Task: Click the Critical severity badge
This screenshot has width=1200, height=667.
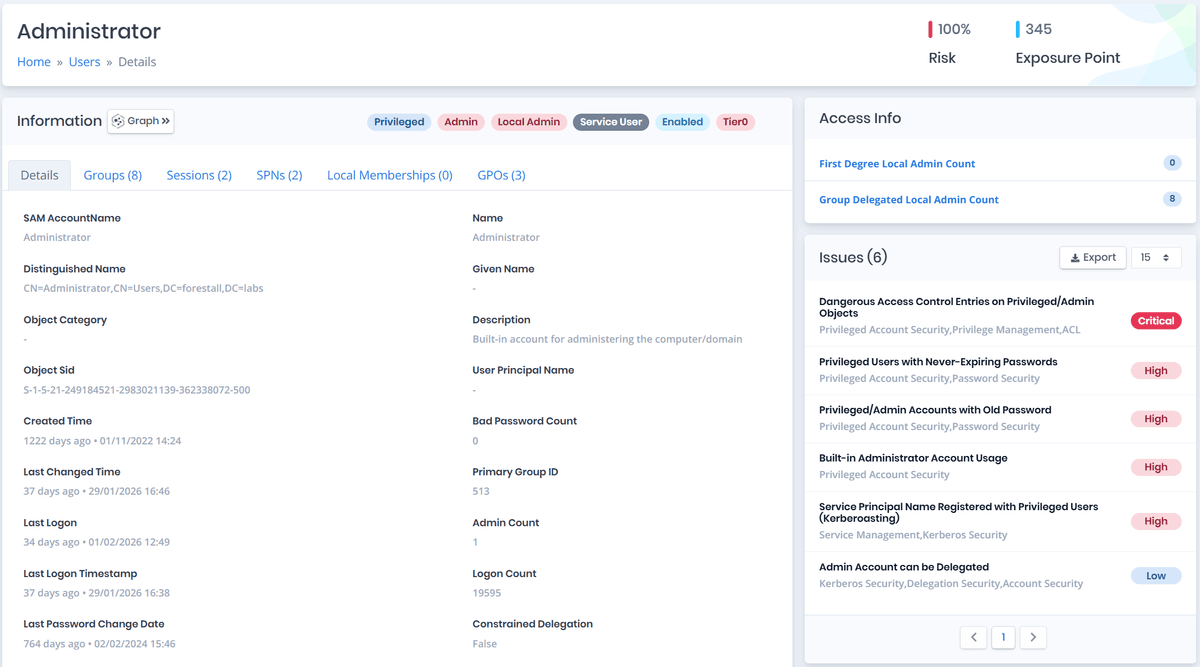Action: pos(1155,321)
